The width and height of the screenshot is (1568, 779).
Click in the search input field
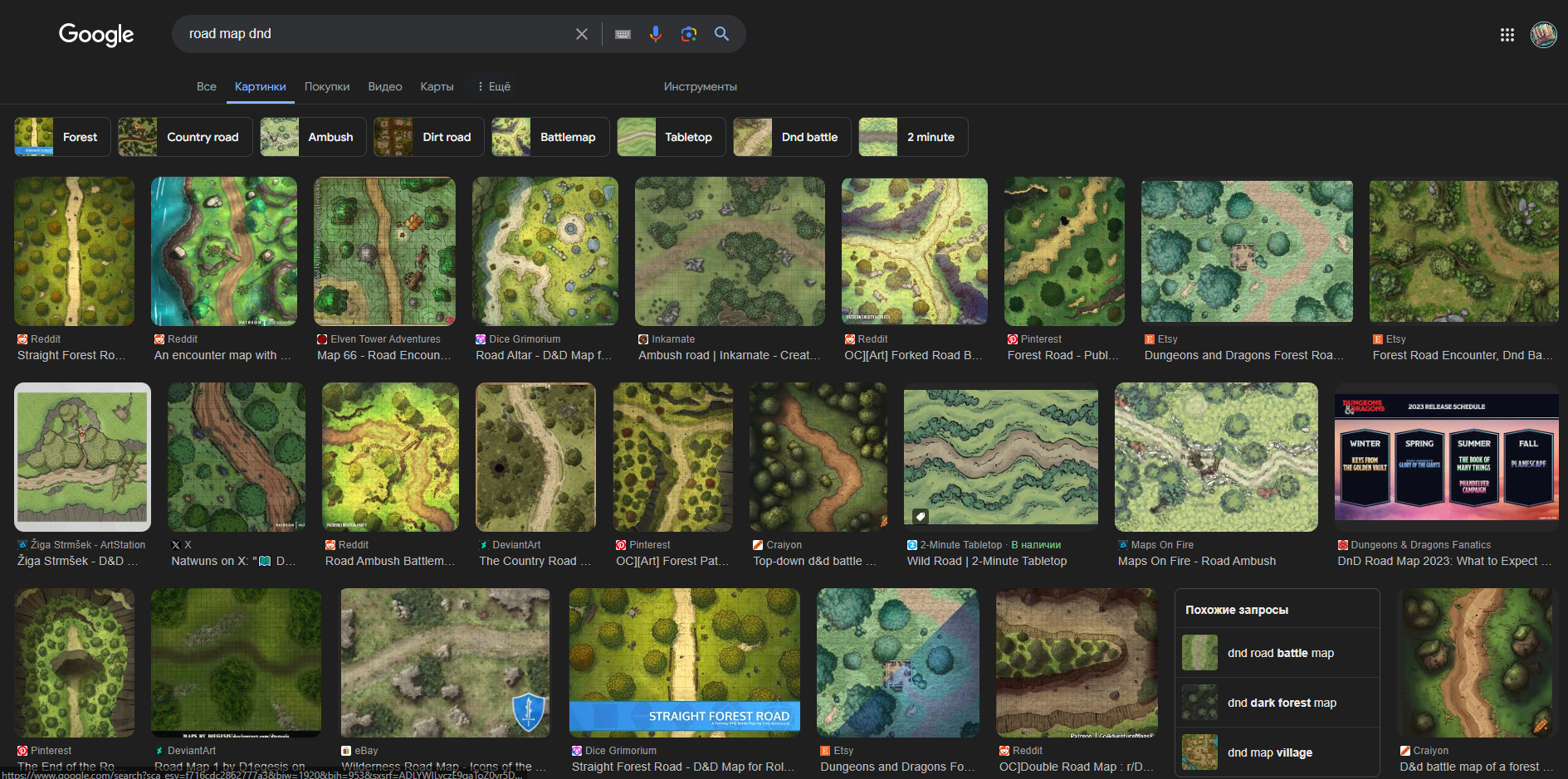(374, 34)
